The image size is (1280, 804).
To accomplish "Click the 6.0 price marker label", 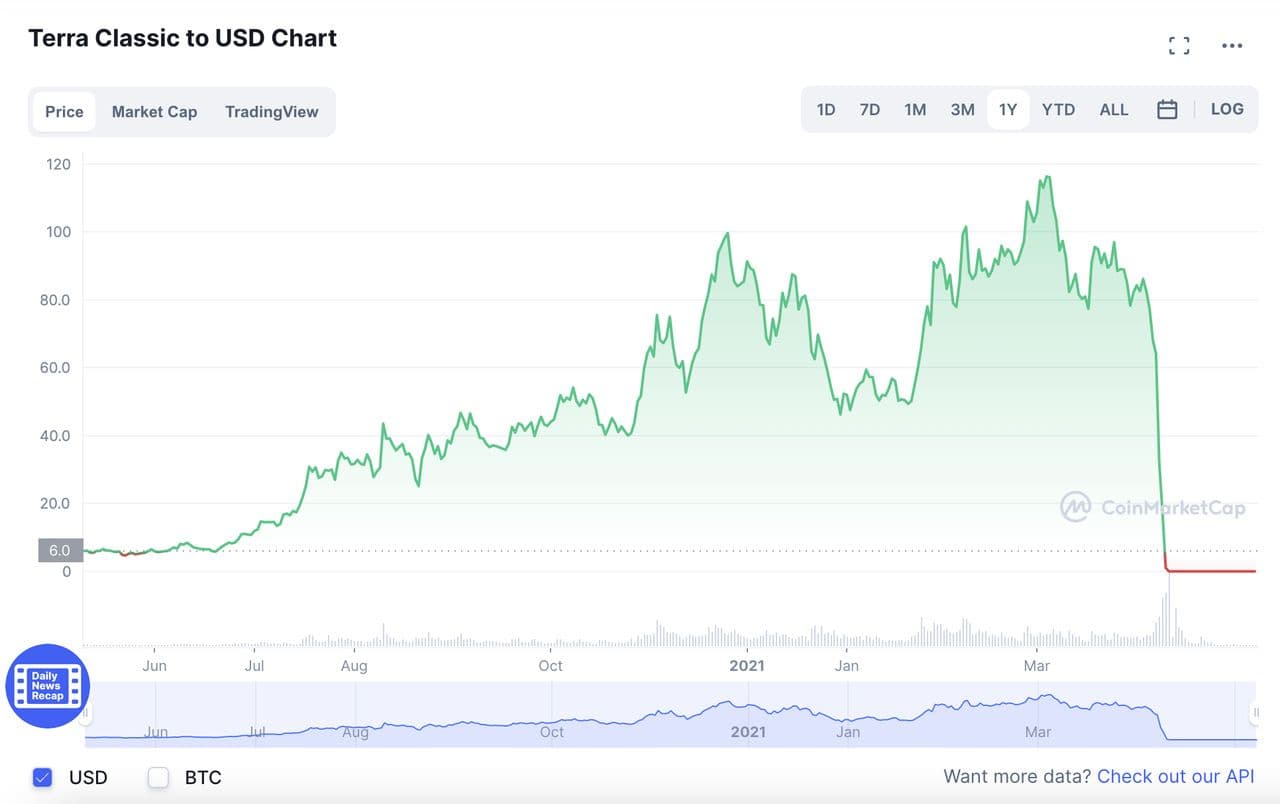I will click(x=60, y=550).
